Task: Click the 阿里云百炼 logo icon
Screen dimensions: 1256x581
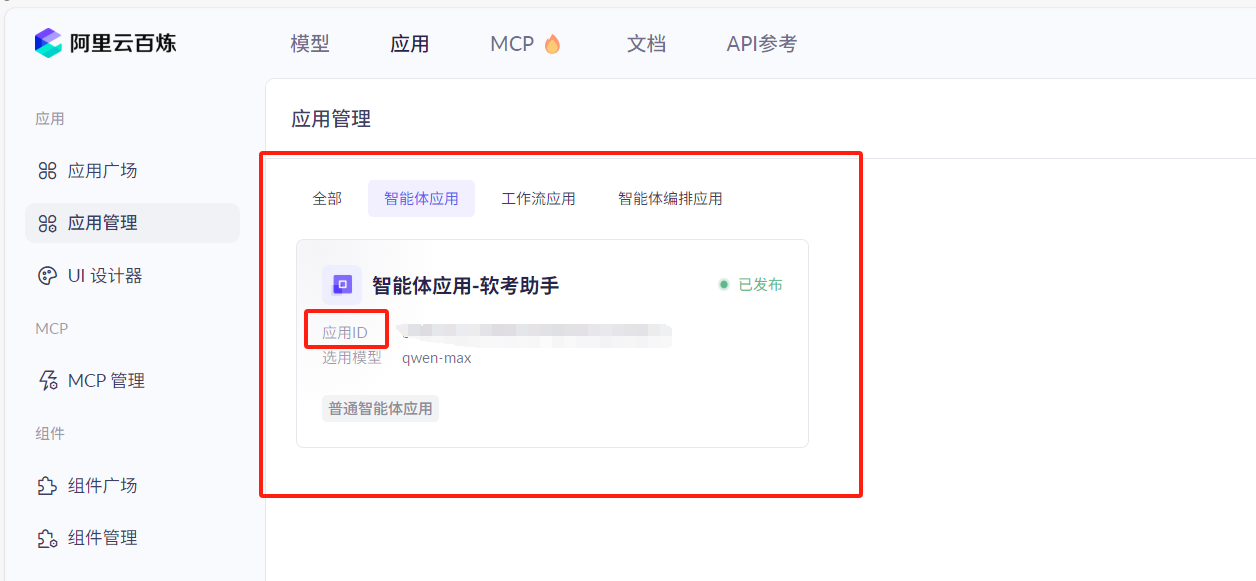Action: 48,43
